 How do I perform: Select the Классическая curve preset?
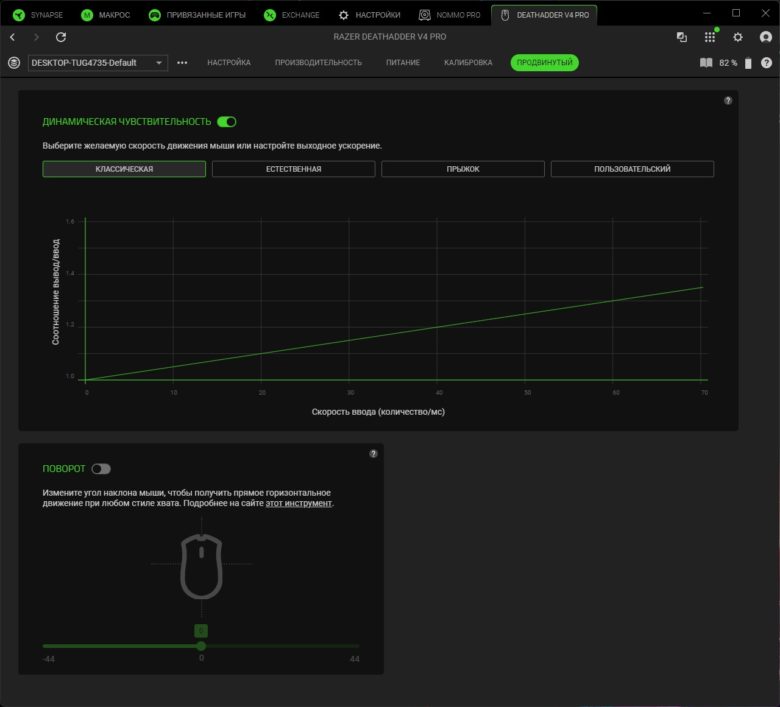pos(124,169)
